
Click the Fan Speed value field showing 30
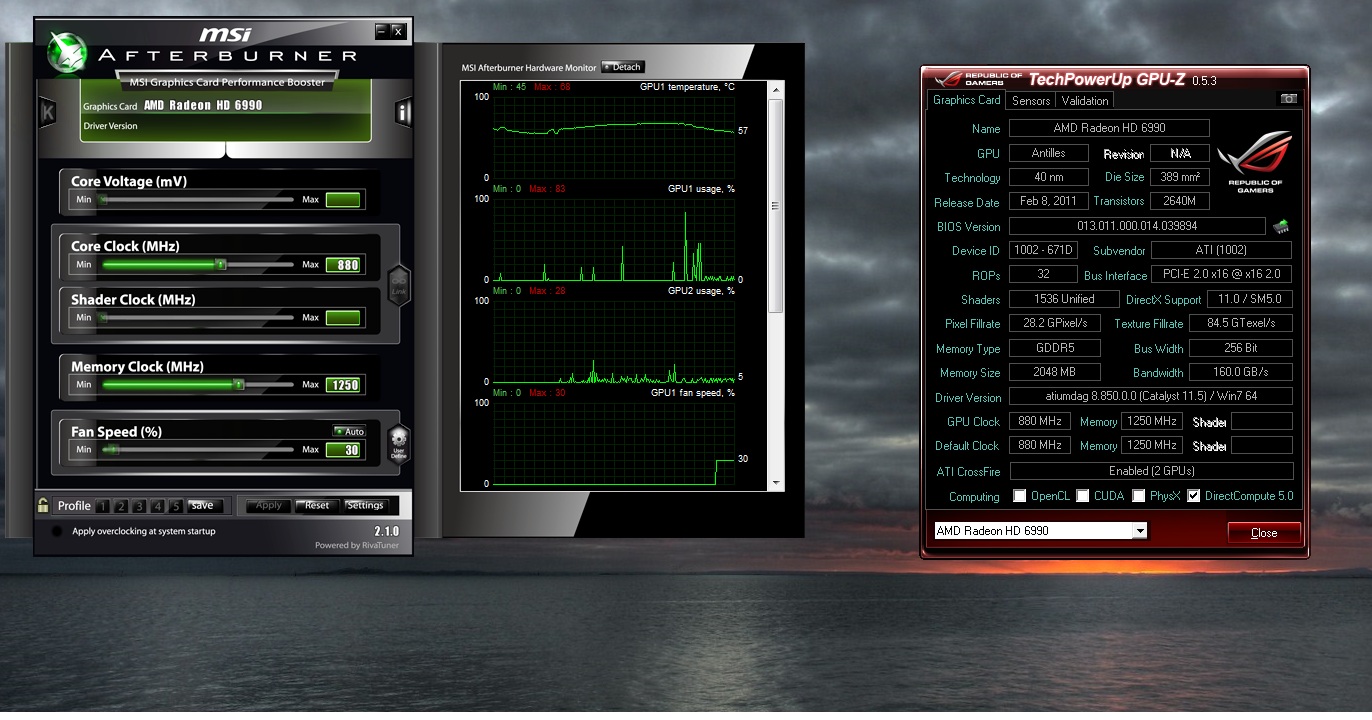342,450
